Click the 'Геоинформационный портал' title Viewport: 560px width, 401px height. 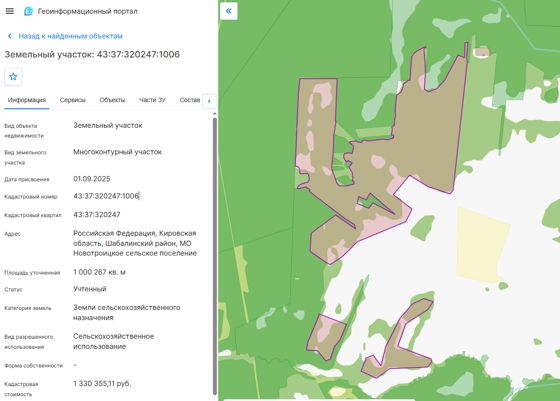coord(88,11)
